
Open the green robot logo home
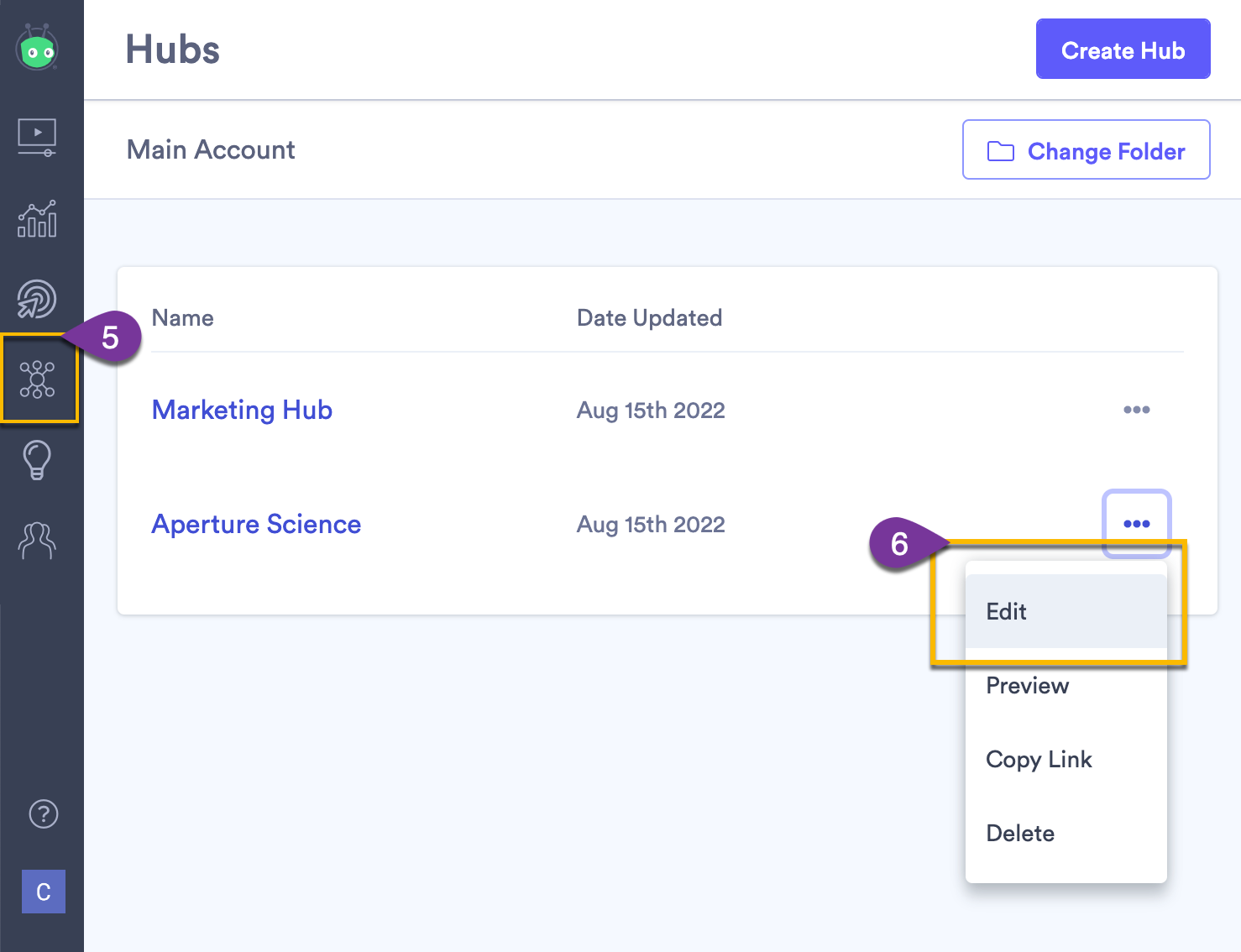coord(37,48)
